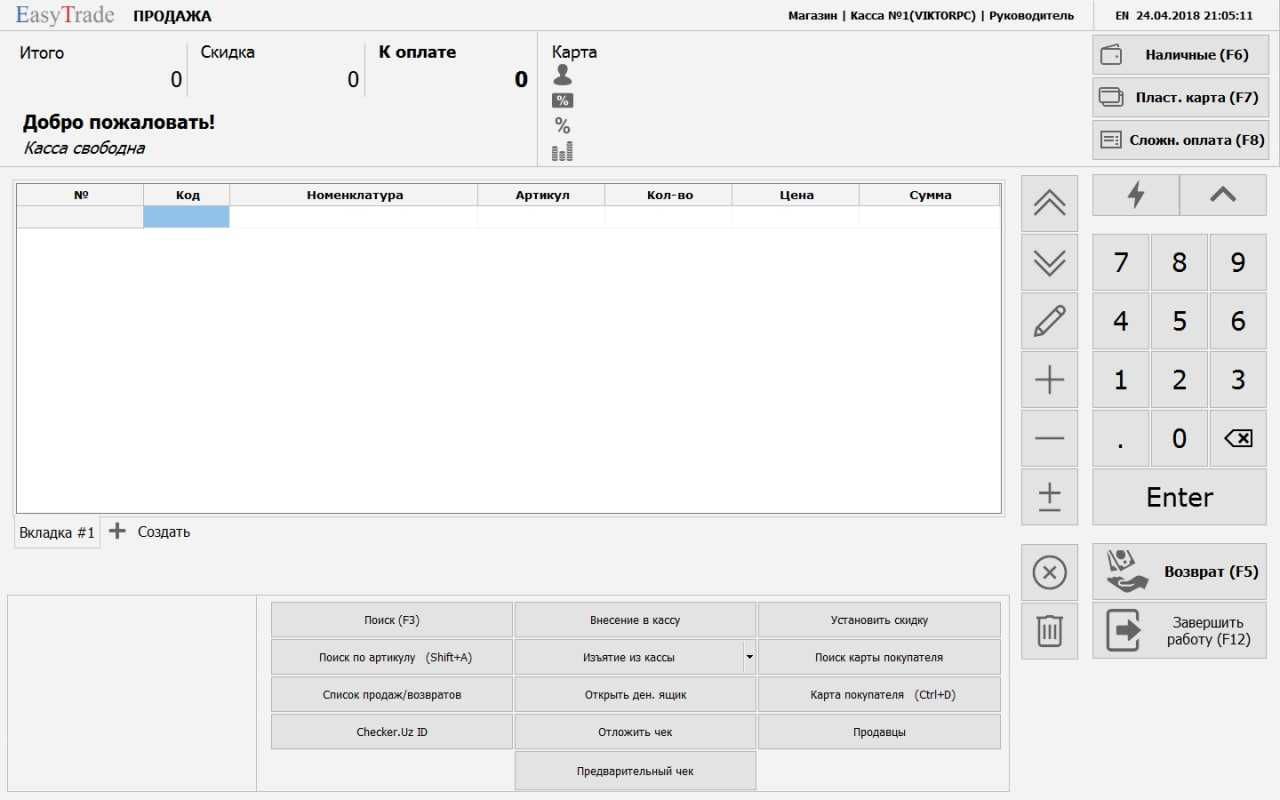Click the pencil edit icon
Image resolution: width=1280 pixels, height=800 pixels.
click(x=1049, y=321)
